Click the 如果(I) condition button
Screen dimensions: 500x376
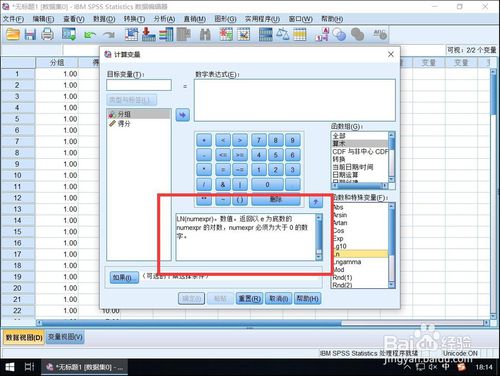(124, 277)
